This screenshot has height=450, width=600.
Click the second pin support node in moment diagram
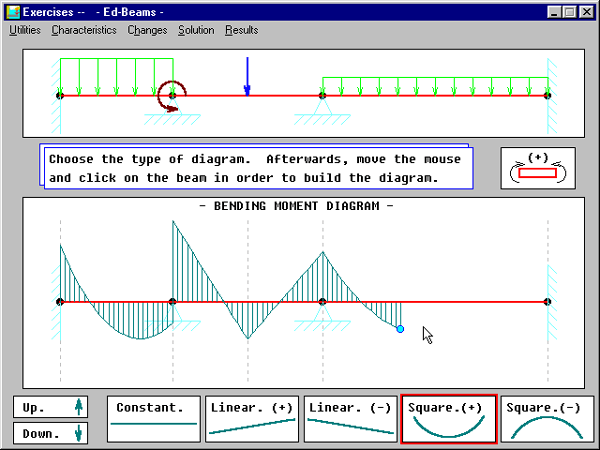coord(323,302)
